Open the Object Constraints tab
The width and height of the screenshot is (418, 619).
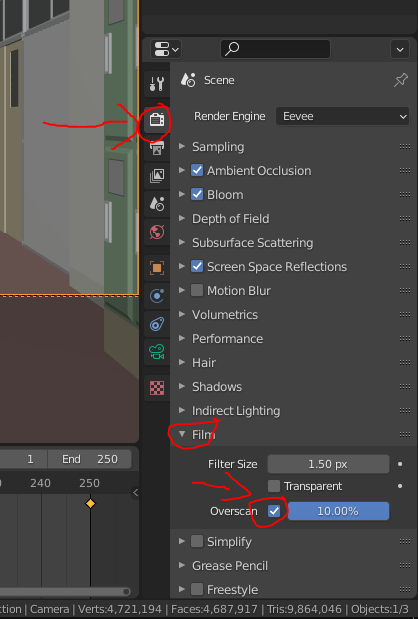157,324
